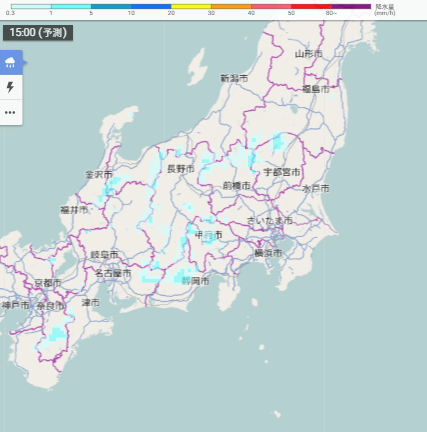Click the orange 30 mm/h legend swatch
This screenshot has width=427, height=432.
(231, 6)
